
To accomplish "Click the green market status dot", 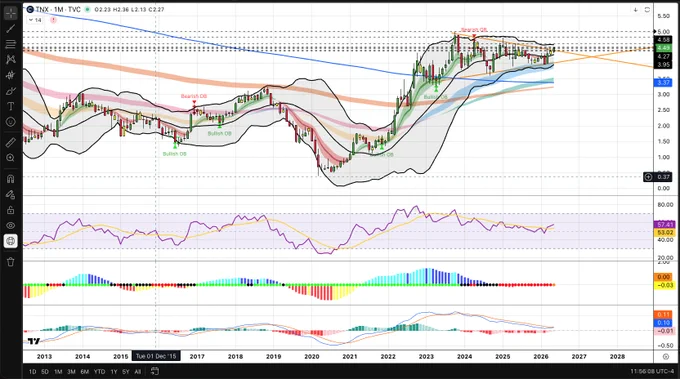I will pyautogui.click(x=88, y=9).
